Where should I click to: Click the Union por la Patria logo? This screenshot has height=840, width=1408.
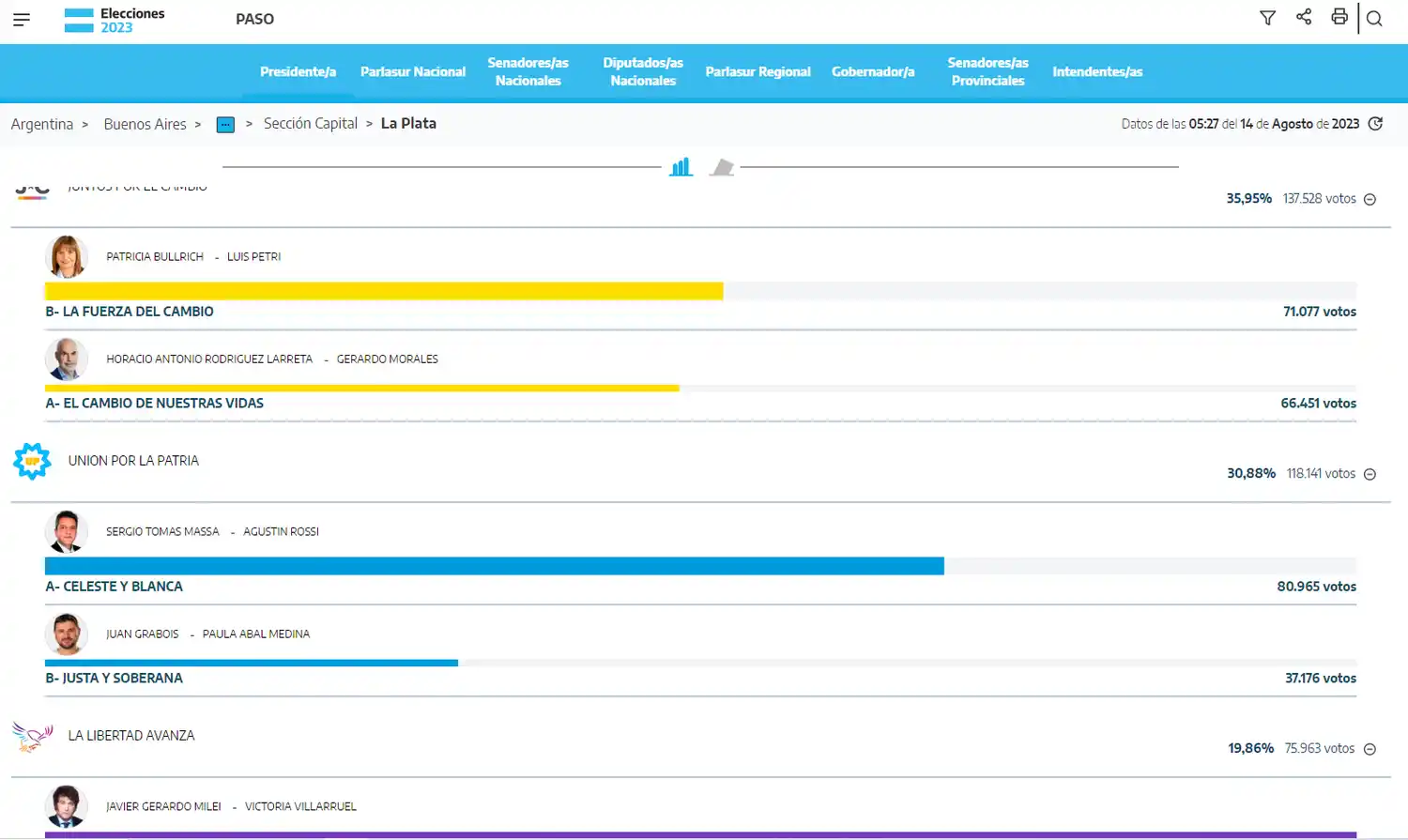pos(32,461)
